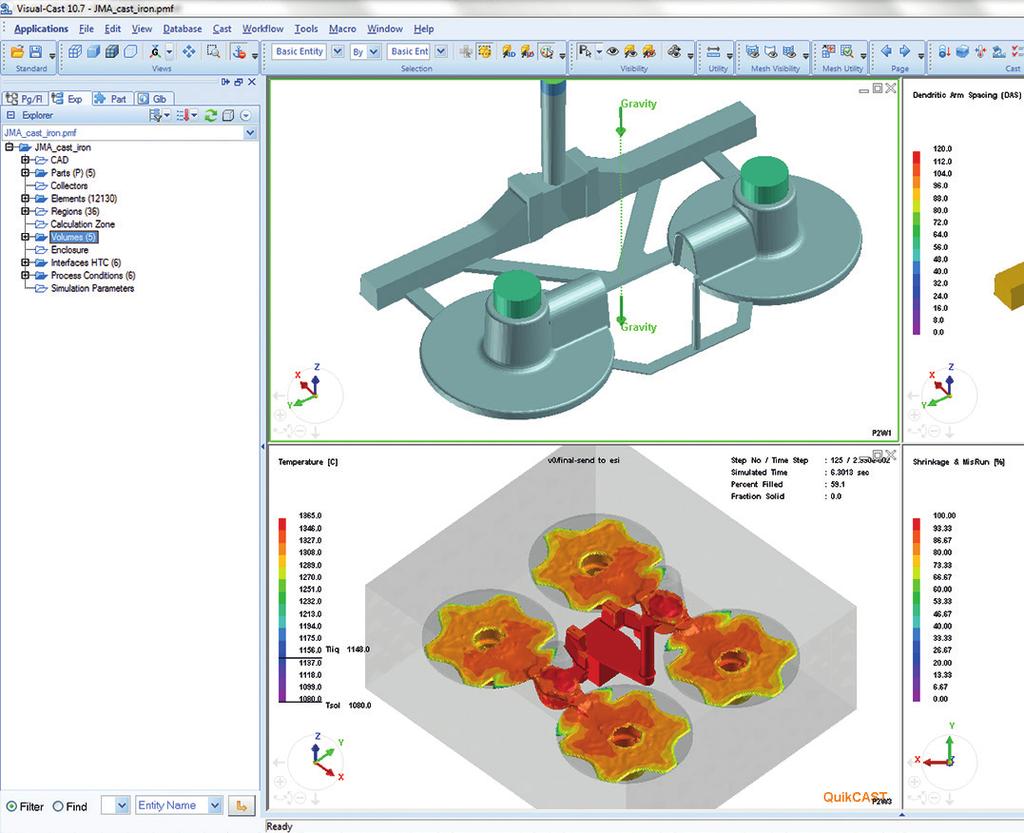
Task: Maximize the P2W1 geometry viewport
Action: 878,88
